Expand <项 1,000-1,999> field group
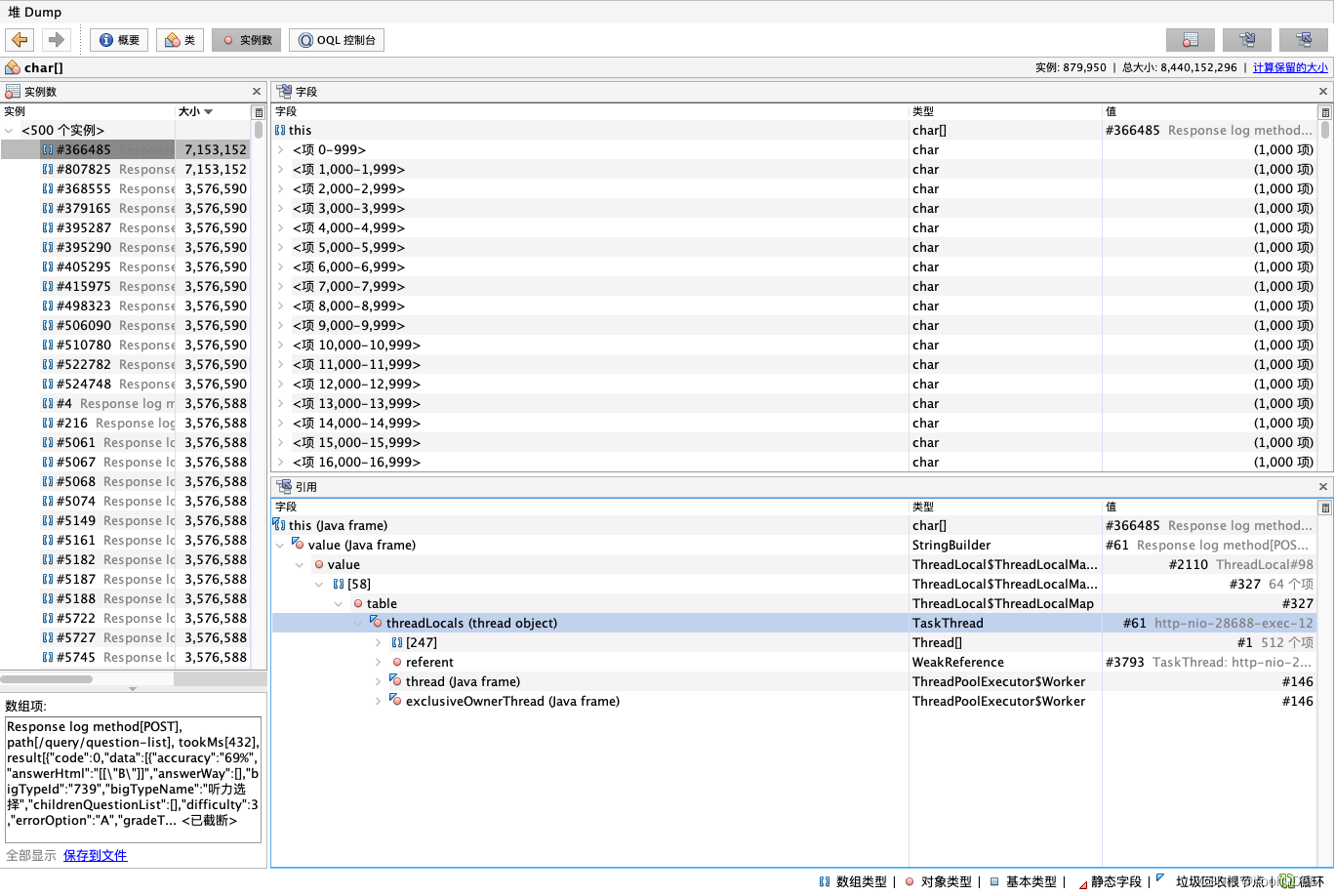 coord(281,170)
